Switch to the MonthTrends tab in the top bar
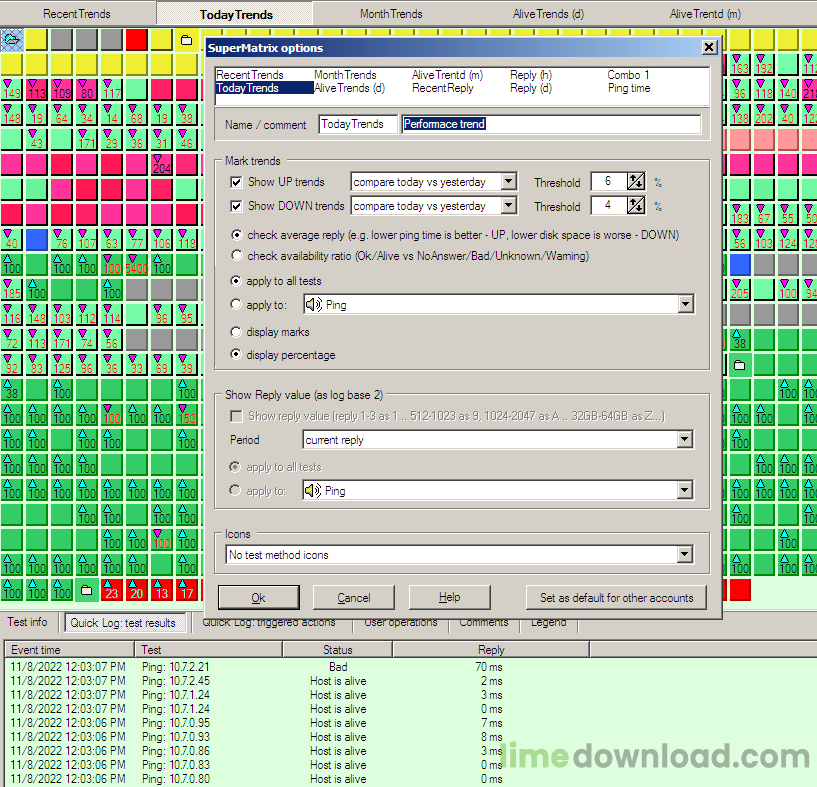 (391, 14)
